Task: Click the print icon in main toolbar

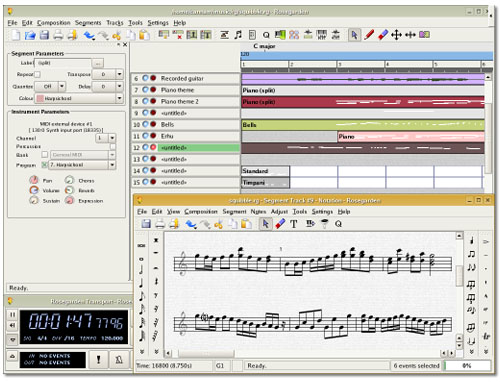Action: click(x=58, y=35)
